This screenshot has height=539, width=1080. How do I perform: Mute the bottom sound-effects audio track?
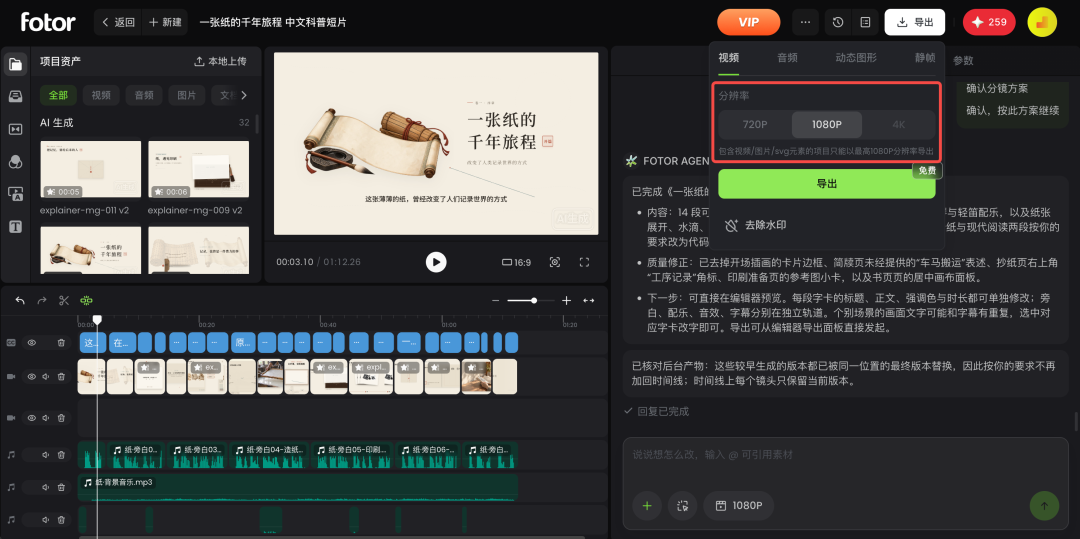click(x=46, y=520)
